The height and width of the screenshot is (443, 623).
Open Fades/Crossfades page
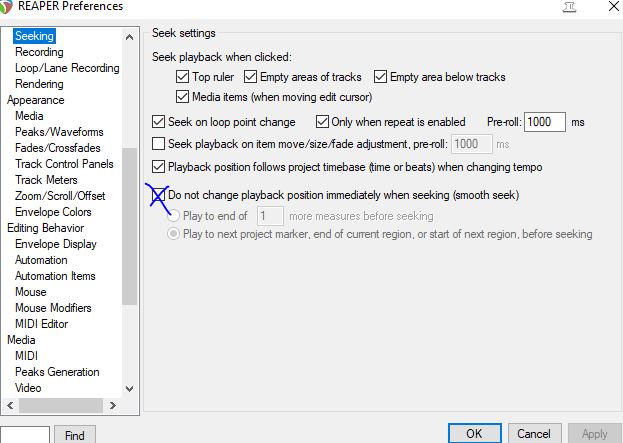[x=58, y=148]
